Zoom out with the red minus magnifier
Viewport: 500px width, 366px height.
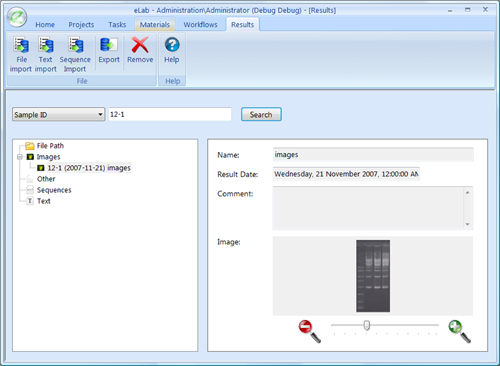309,331
